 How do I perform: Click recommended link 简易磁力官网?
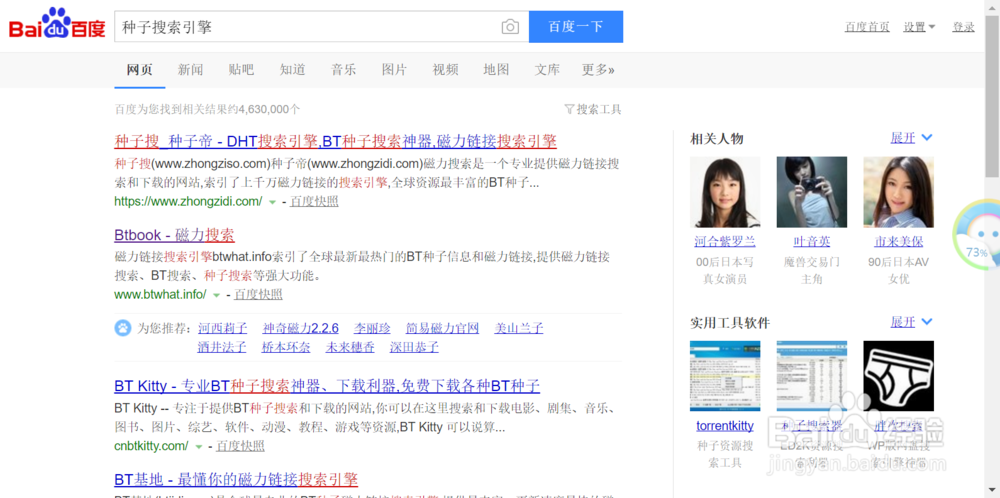tap(443, 329)
